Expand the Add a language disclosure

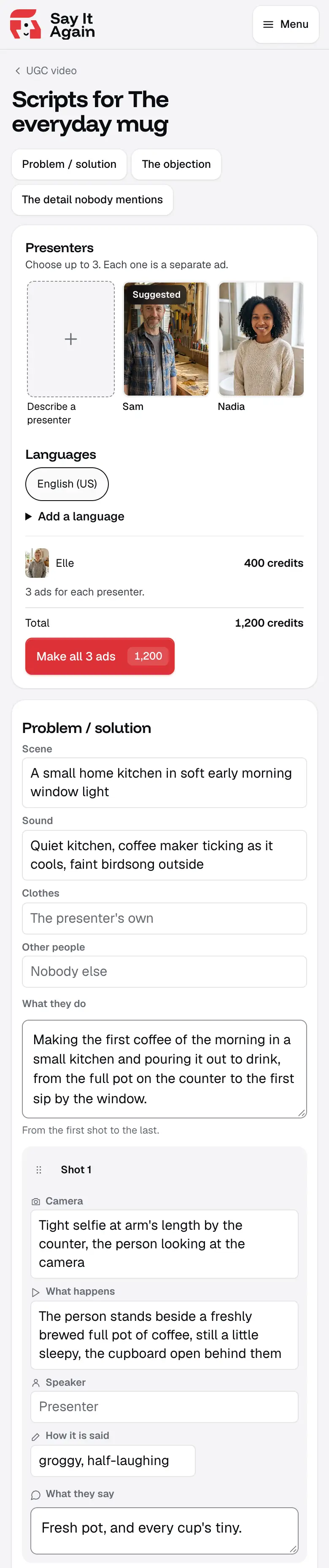(75, 516)
